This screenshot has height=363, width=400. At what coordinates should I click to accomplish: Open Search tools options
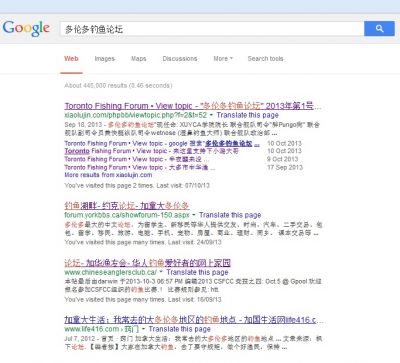266,59
